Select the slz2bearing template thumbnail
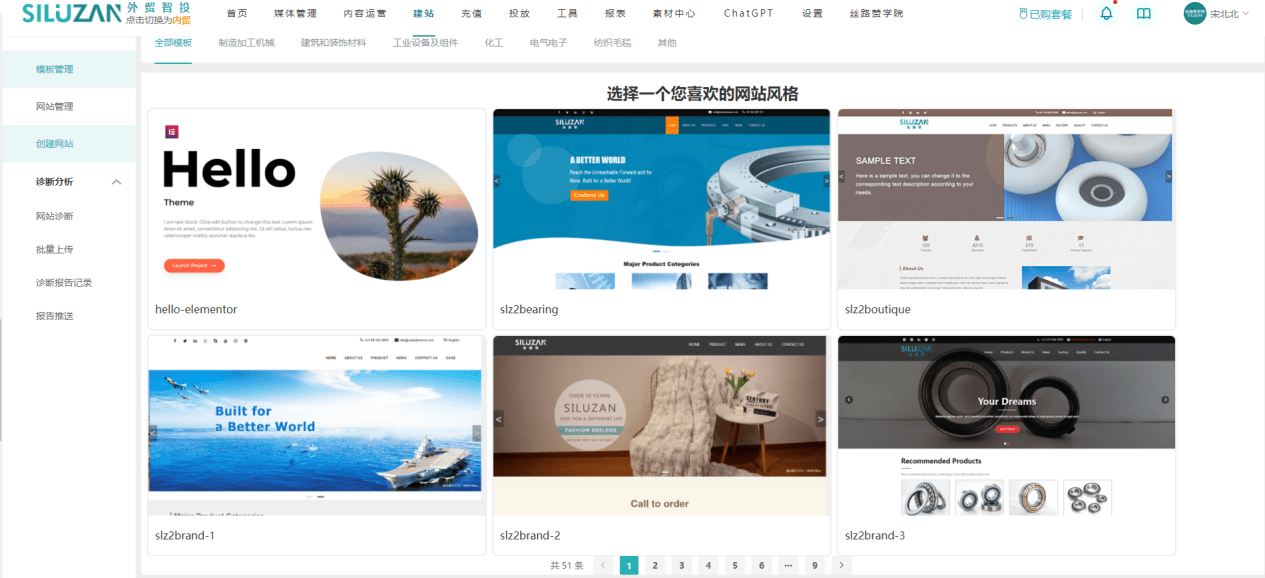 661,200
